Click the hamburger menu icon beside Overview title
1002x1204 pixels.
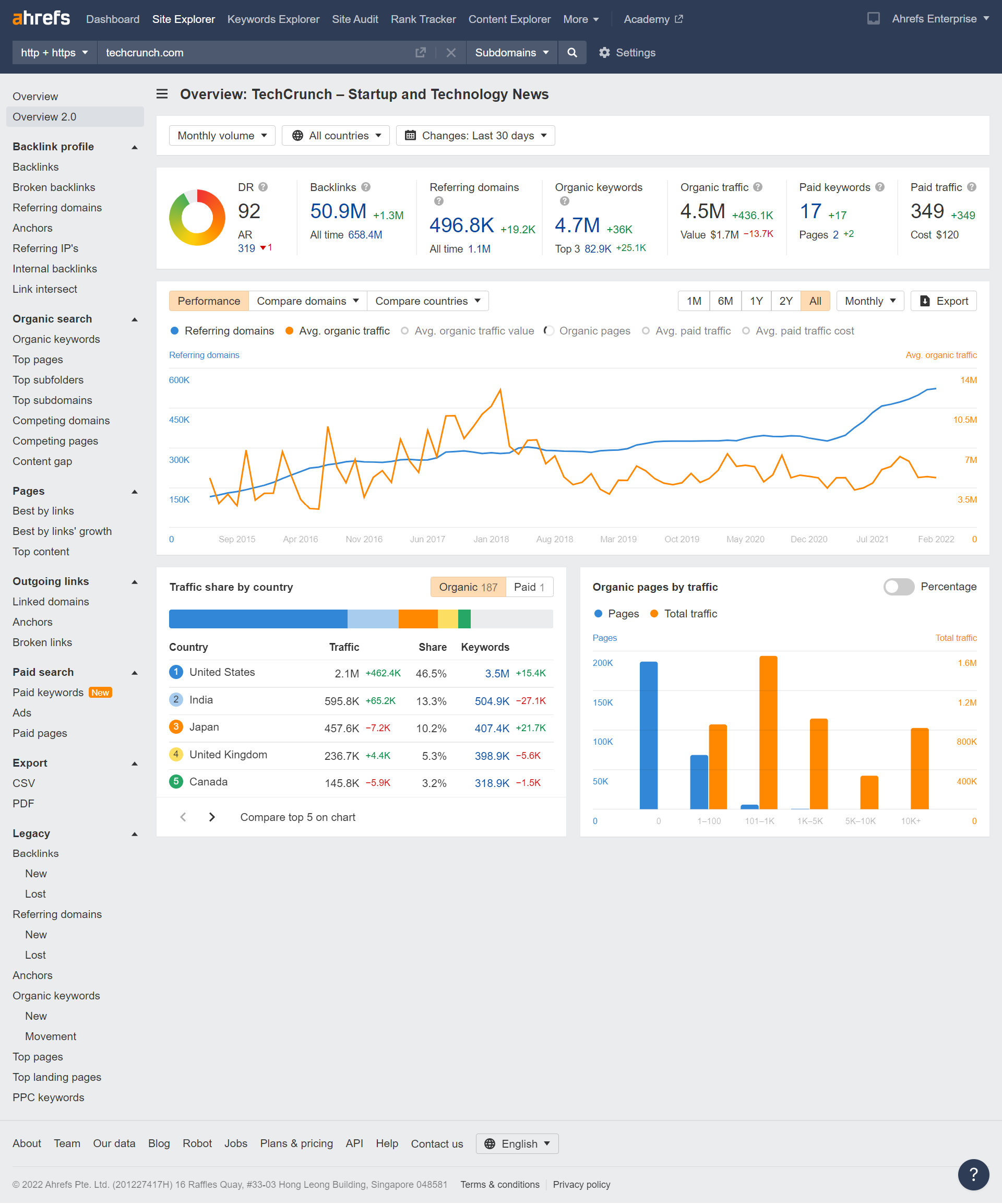162,94
